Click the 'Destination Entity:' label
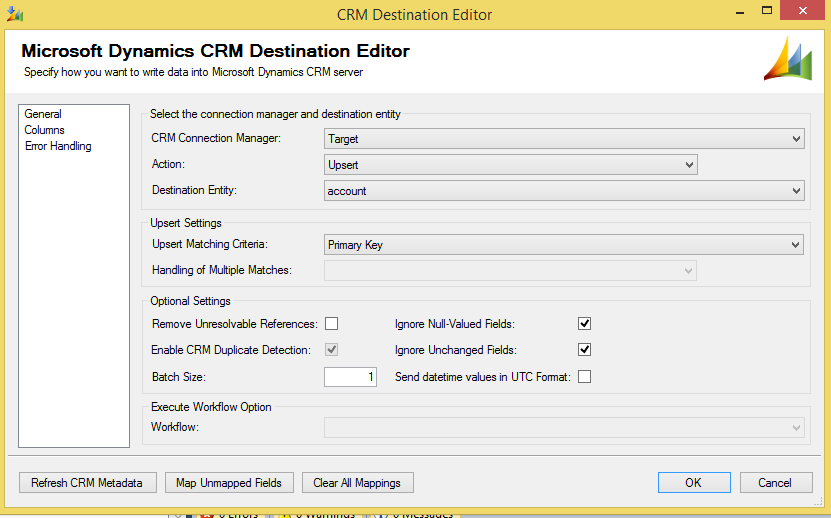This screenshot has height=518, width=831. 194,190
